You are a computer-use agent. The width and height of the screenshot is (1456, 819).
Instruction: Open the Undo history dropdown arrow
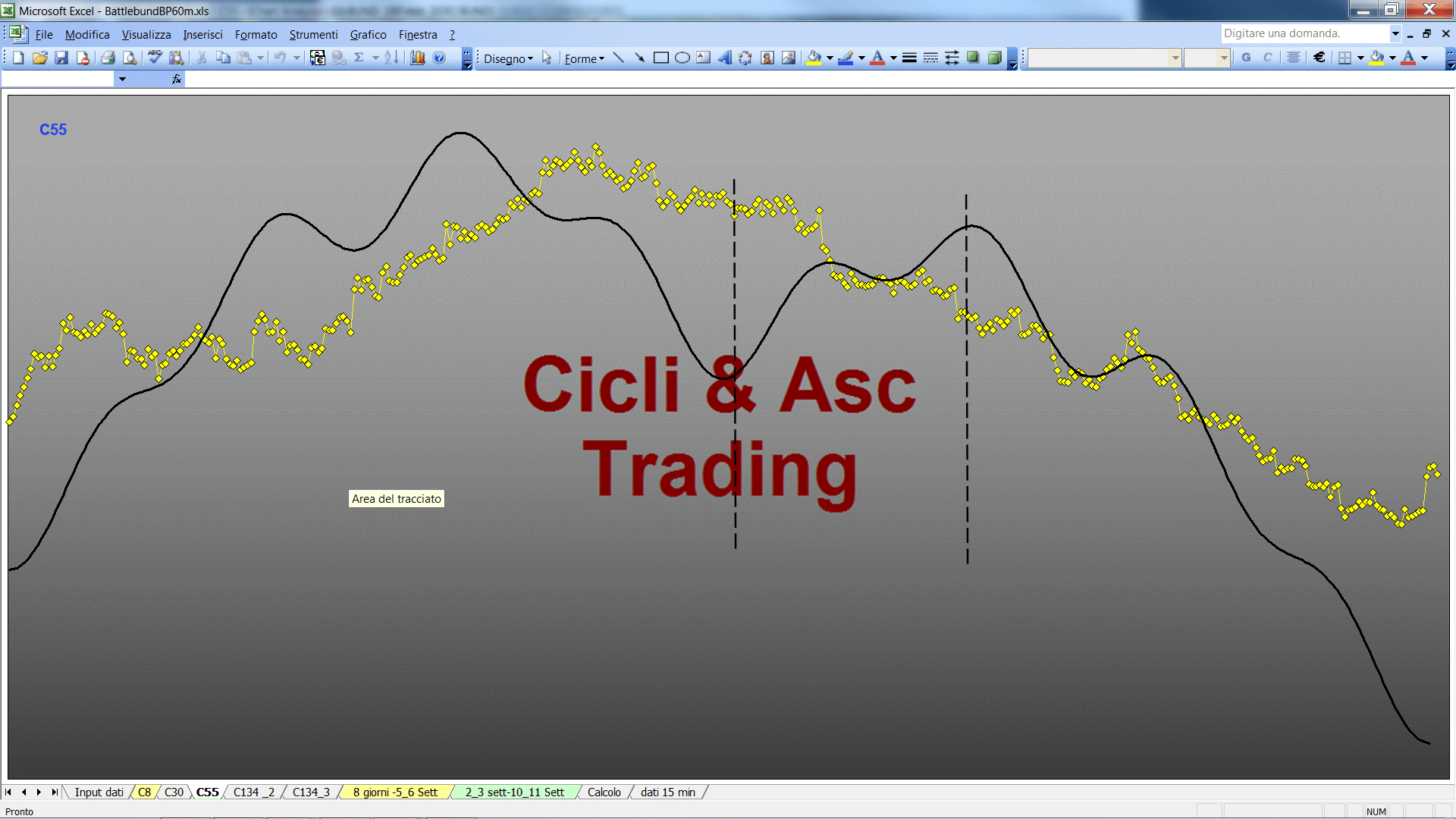click(297, 58)
